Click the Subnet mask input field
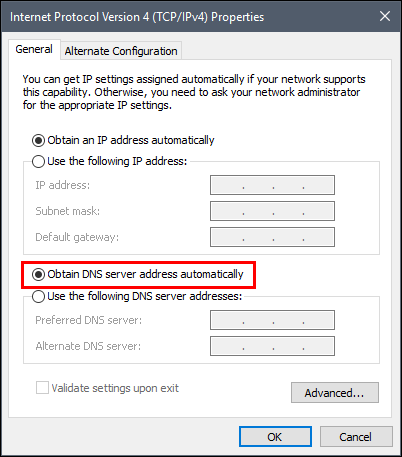The width and height of the screenshot is (402, 457). pos(272,211)
